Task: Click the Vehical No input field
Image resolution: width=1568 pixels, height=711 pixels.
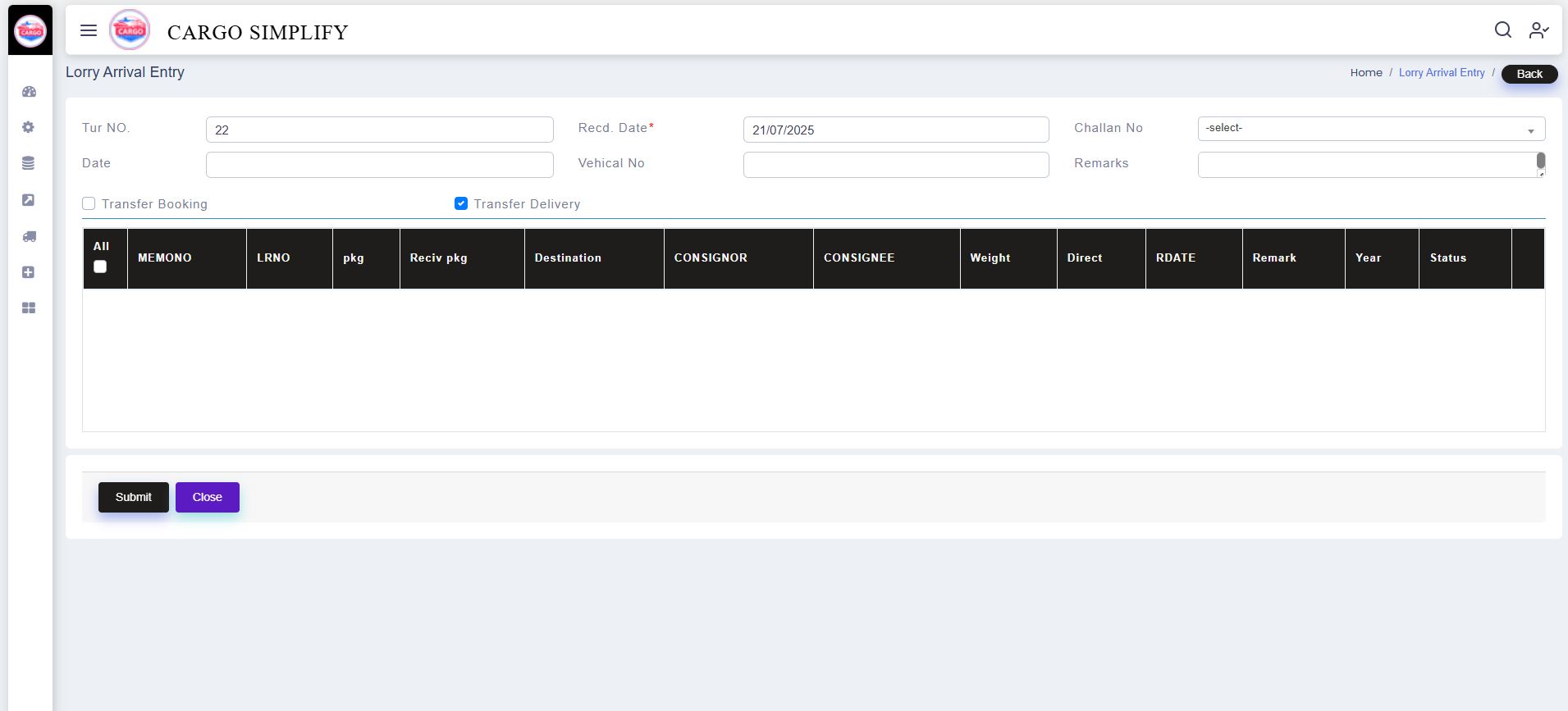Action: (895, 165)
